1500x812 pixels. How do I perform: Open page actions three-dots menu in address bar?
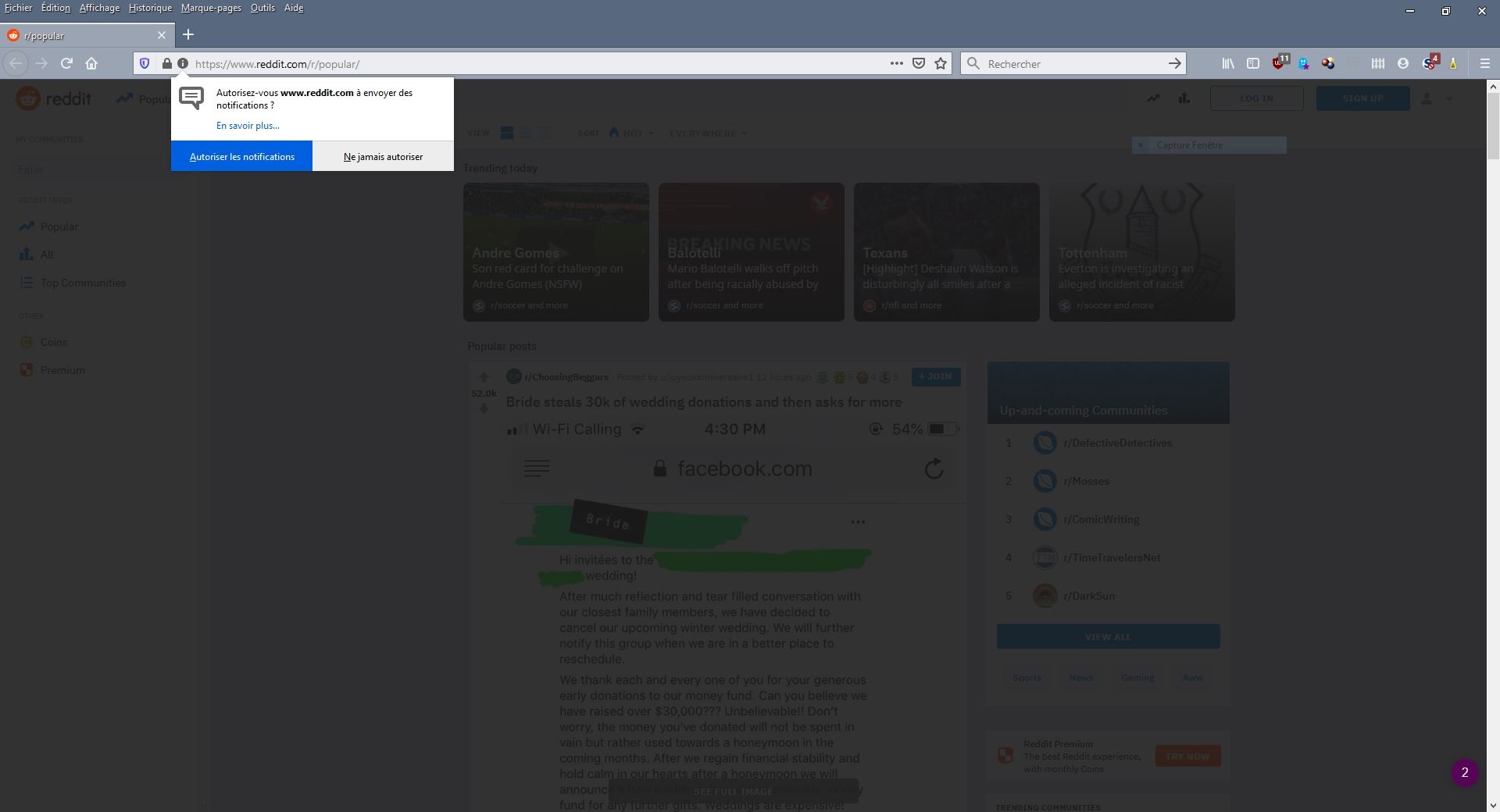[x=897, y=64]
